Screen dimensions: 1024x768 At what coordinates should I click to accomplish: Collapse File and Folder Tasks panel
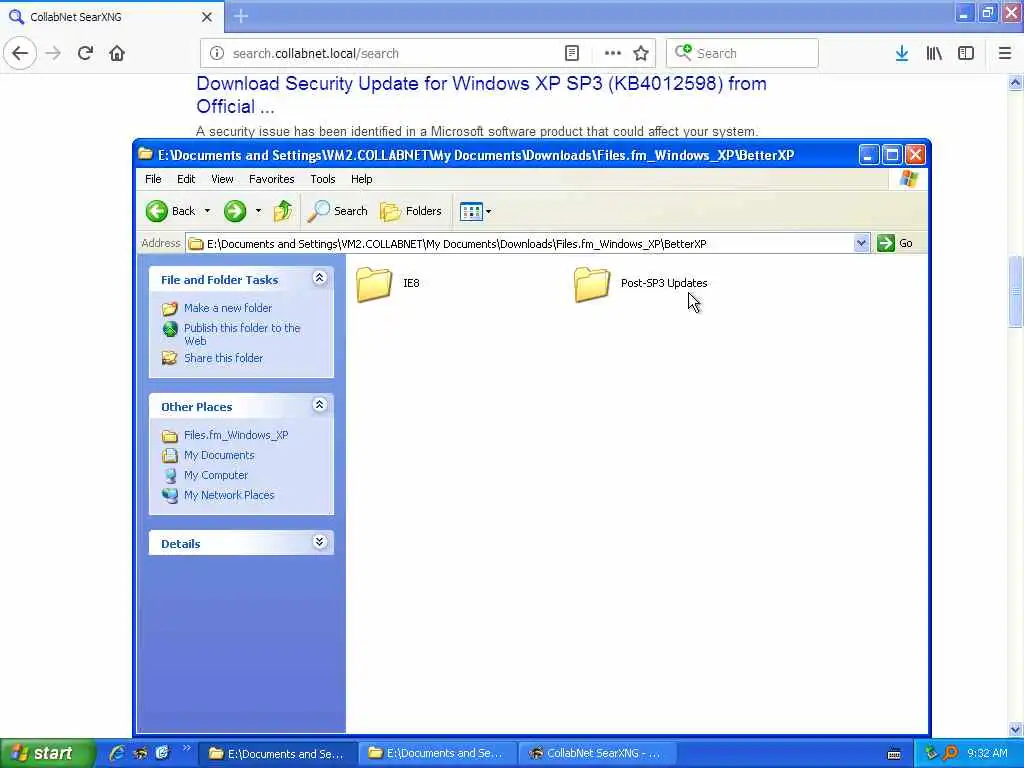tap(319, 278)
